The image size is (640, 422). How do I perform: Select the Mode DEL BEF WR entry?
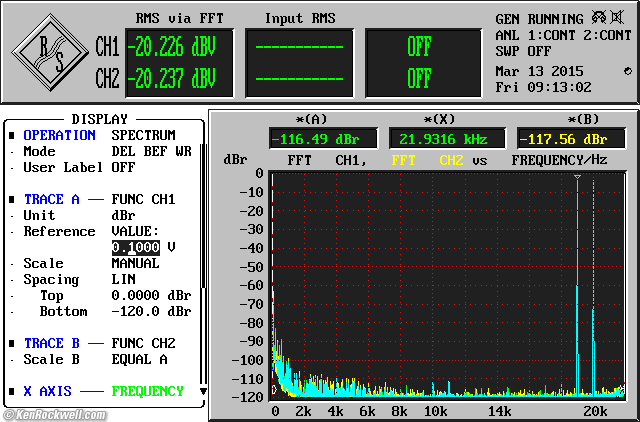click(151, 151)
